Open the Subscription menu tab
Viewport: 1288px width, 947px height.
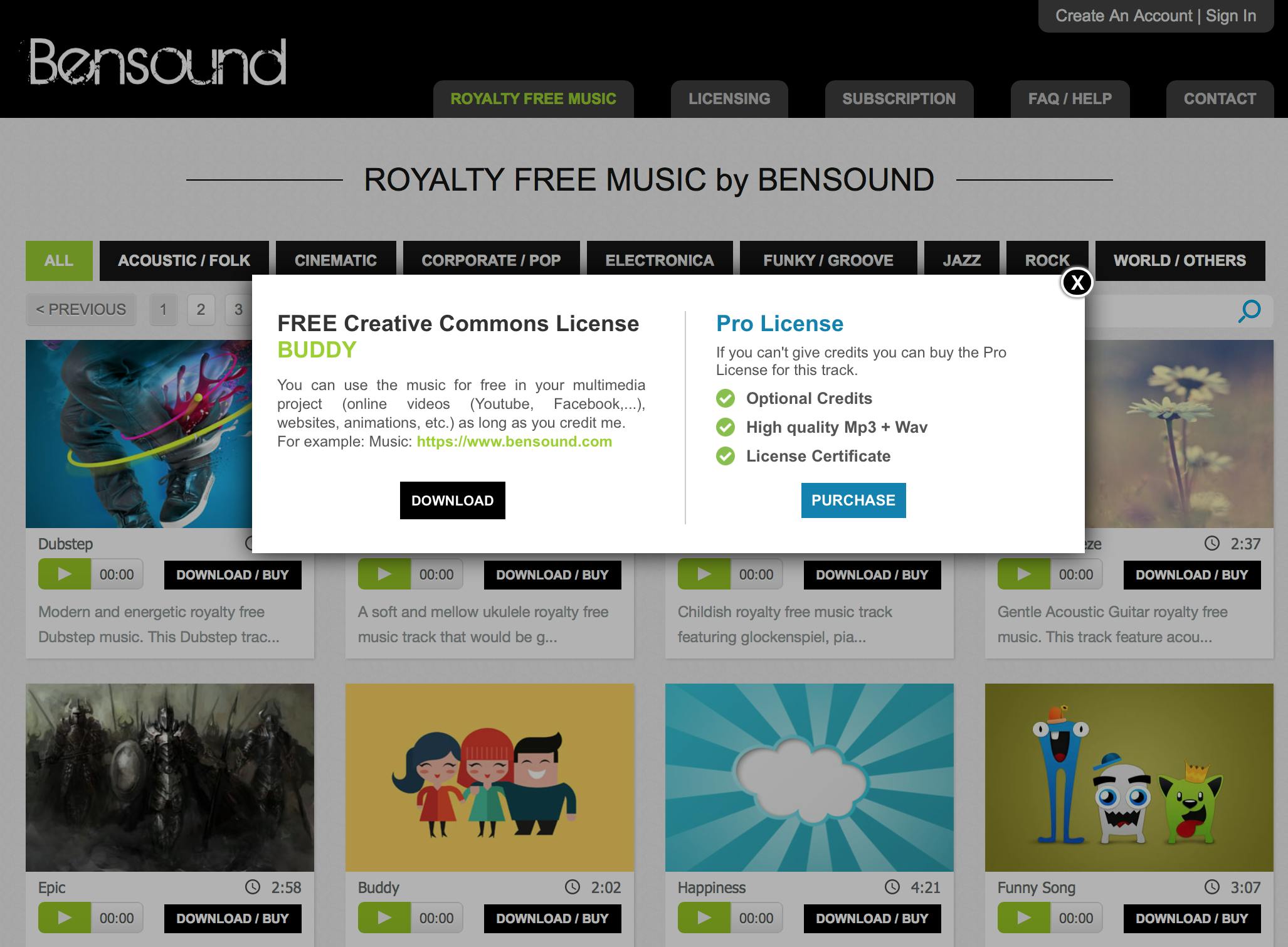click(x=899, y=99)
